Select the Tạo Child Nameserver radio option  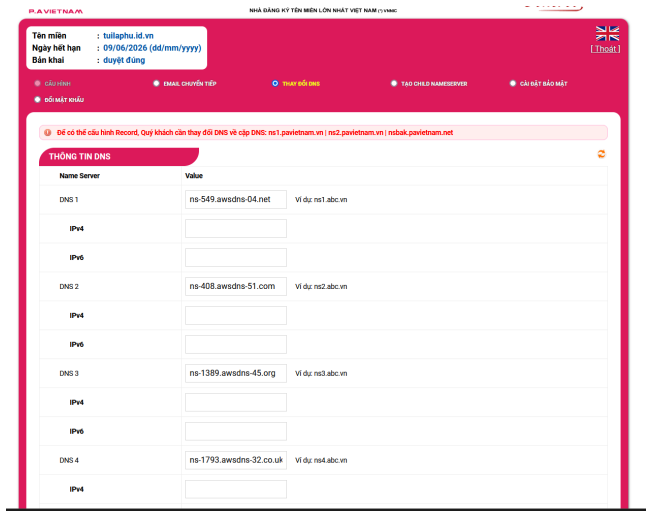point(394,83)
